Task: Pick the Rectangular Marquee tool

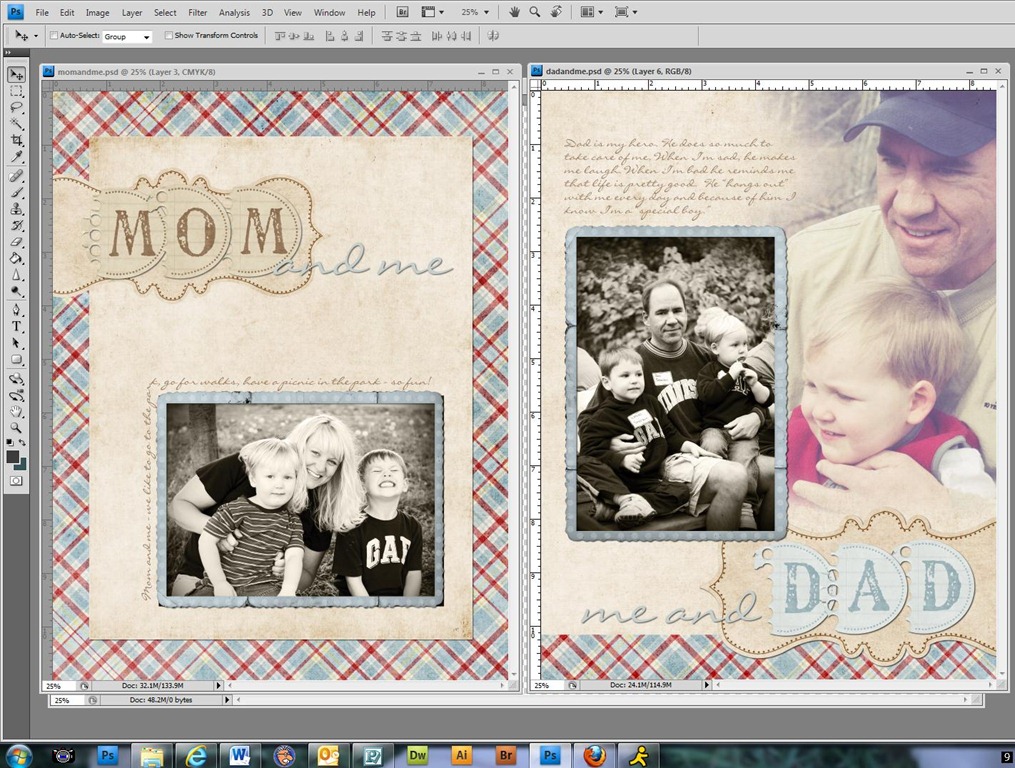Action: (17, 91)
